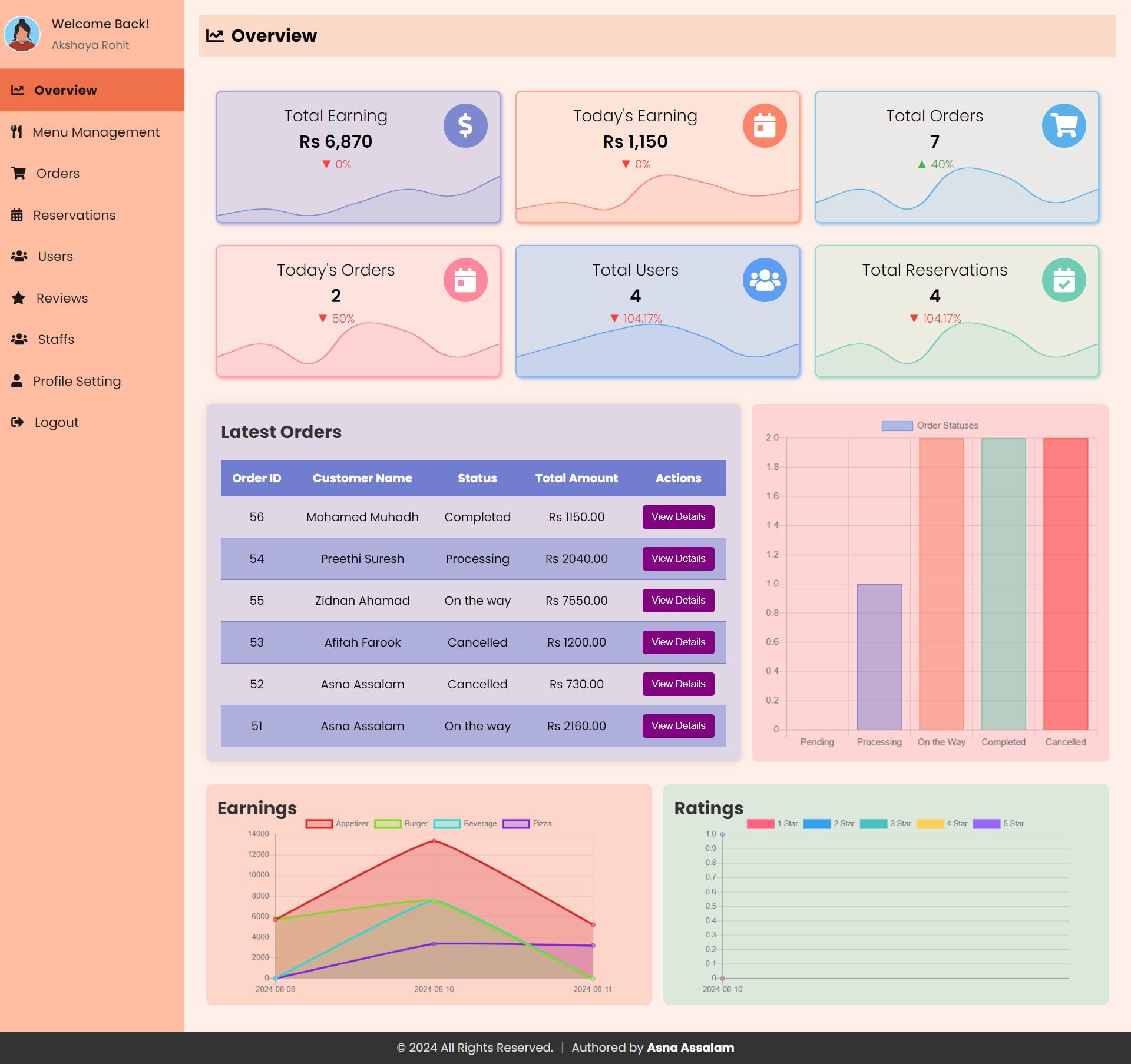Image resolution: width=1131 pixels, height=1064 pixels.
Task: Click the calendar icon on Today's Earning card
Action: pyautogui.click(x=765, y=125)
